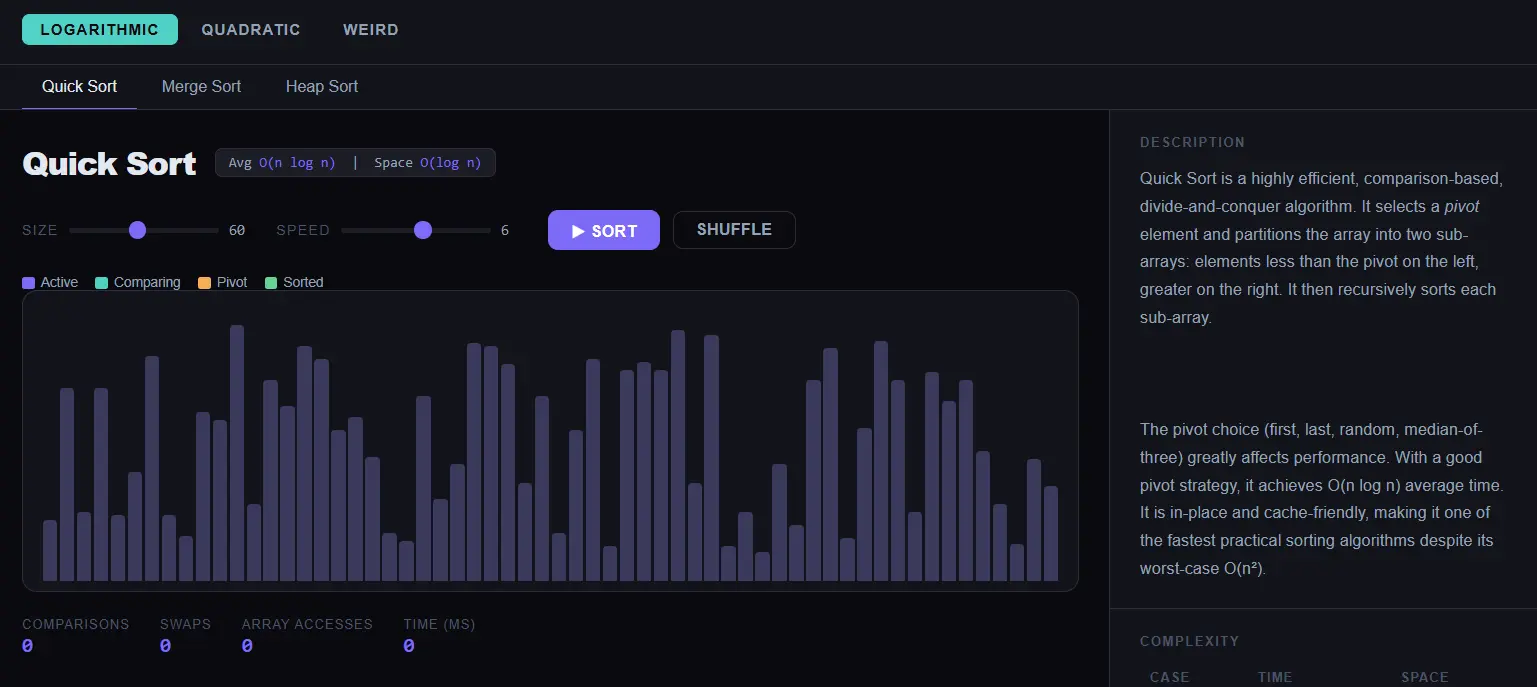Click the SPEED label beside slider
1537x687 pixels.
pos(303,231)
